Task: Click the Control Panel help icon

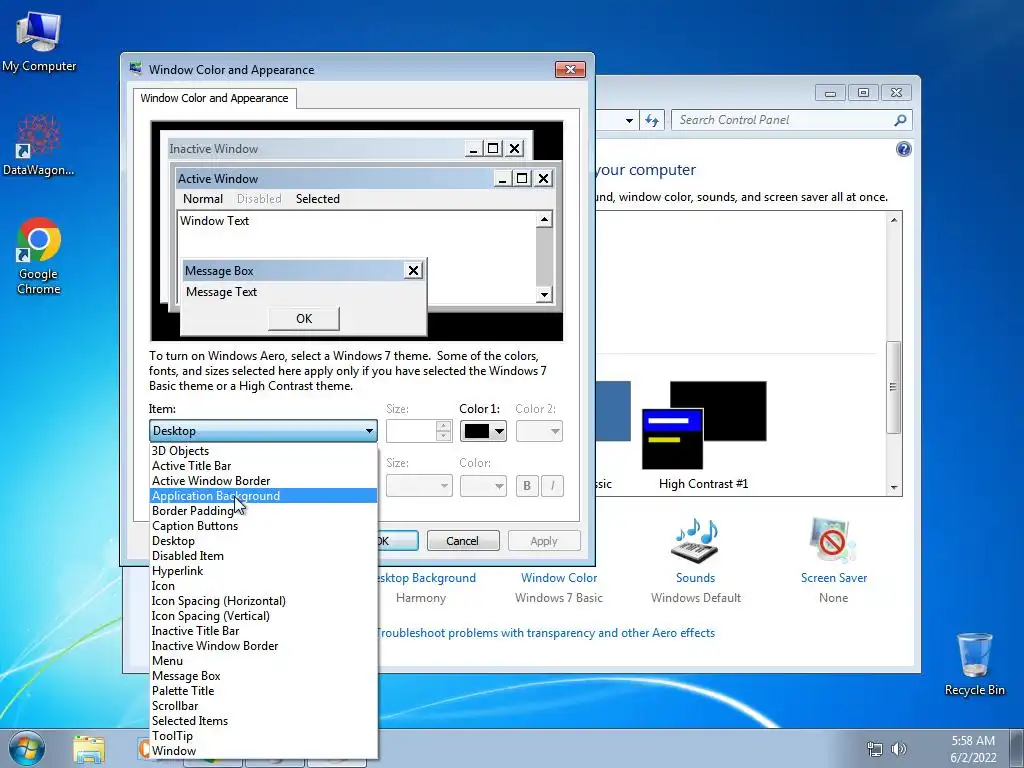Action: [x=903, y=150]
